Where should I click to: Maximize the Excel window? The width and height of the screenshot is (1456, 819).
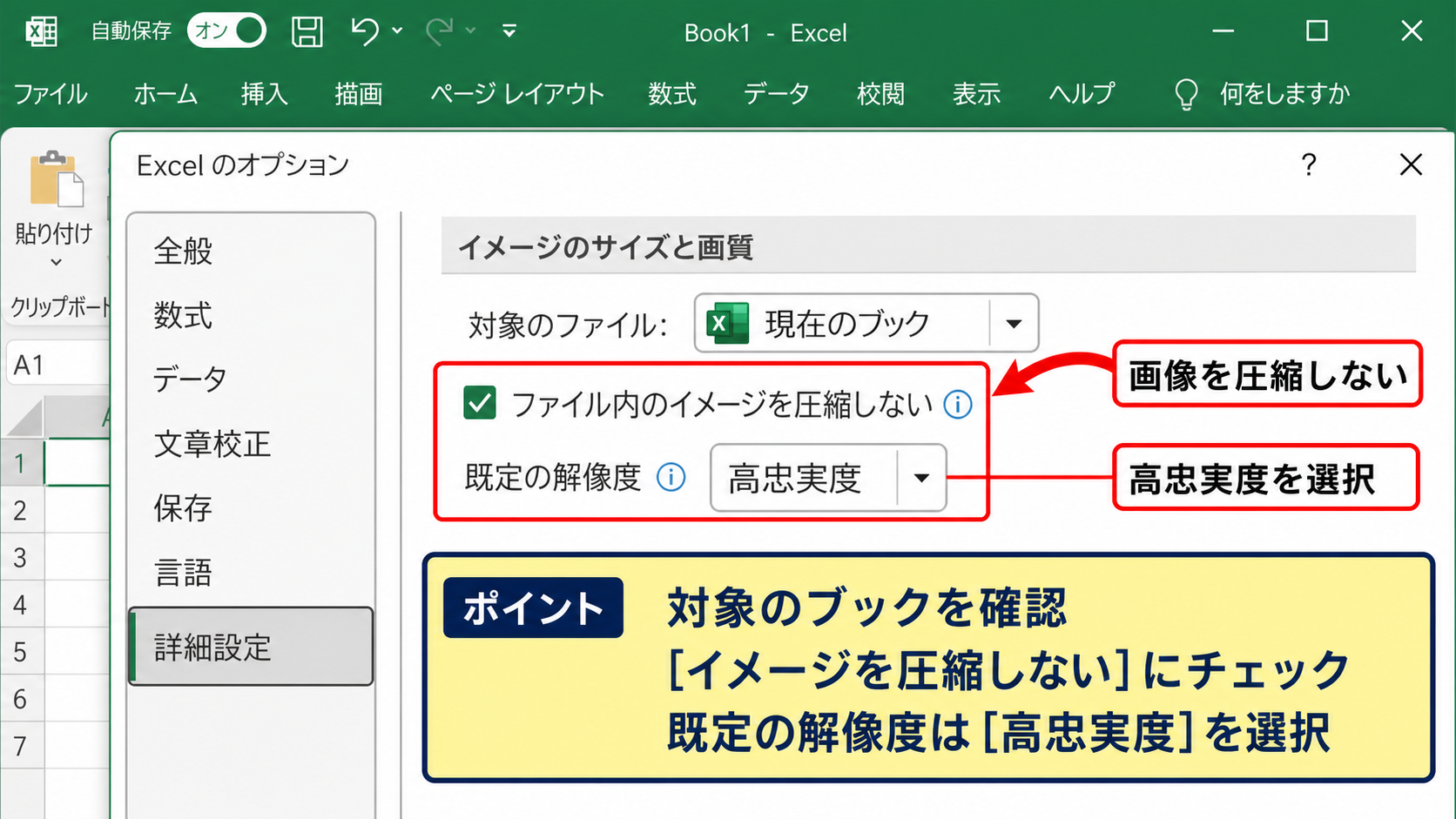click(1317, 31)
